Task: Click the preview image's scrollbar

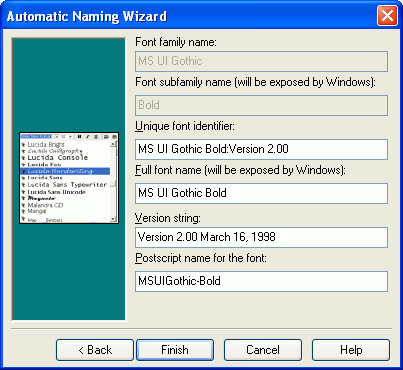Action: tap(114, 181)
